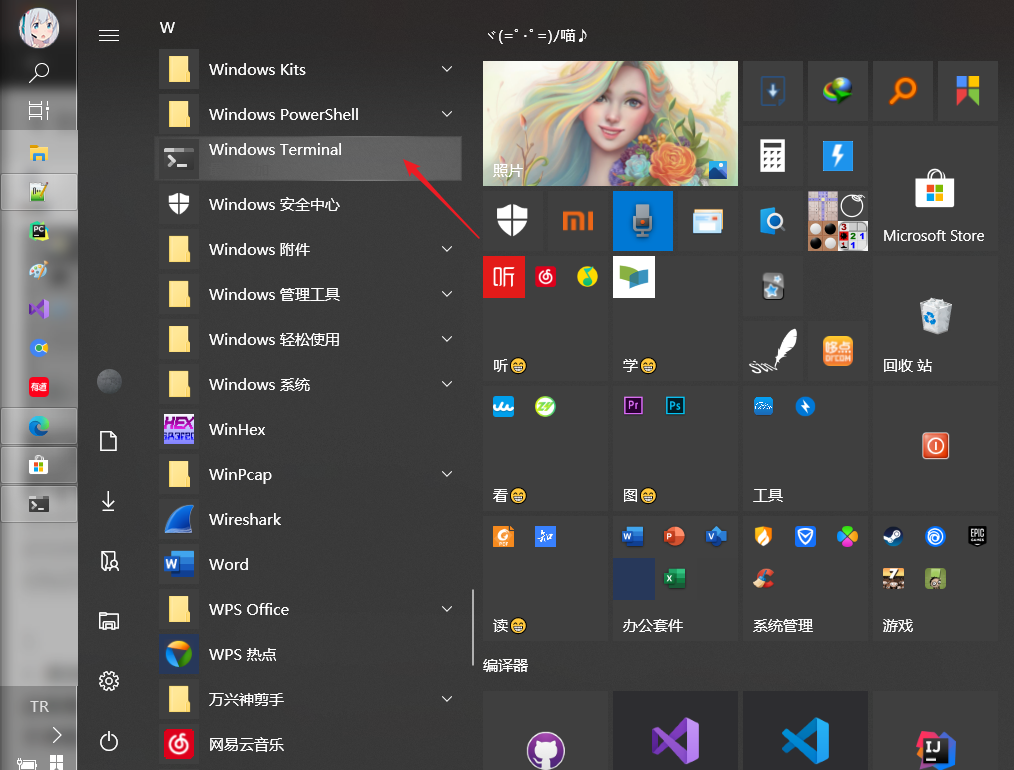
Task: Launch CCleaner from 系统管理 group
Action: click(763, 578)
